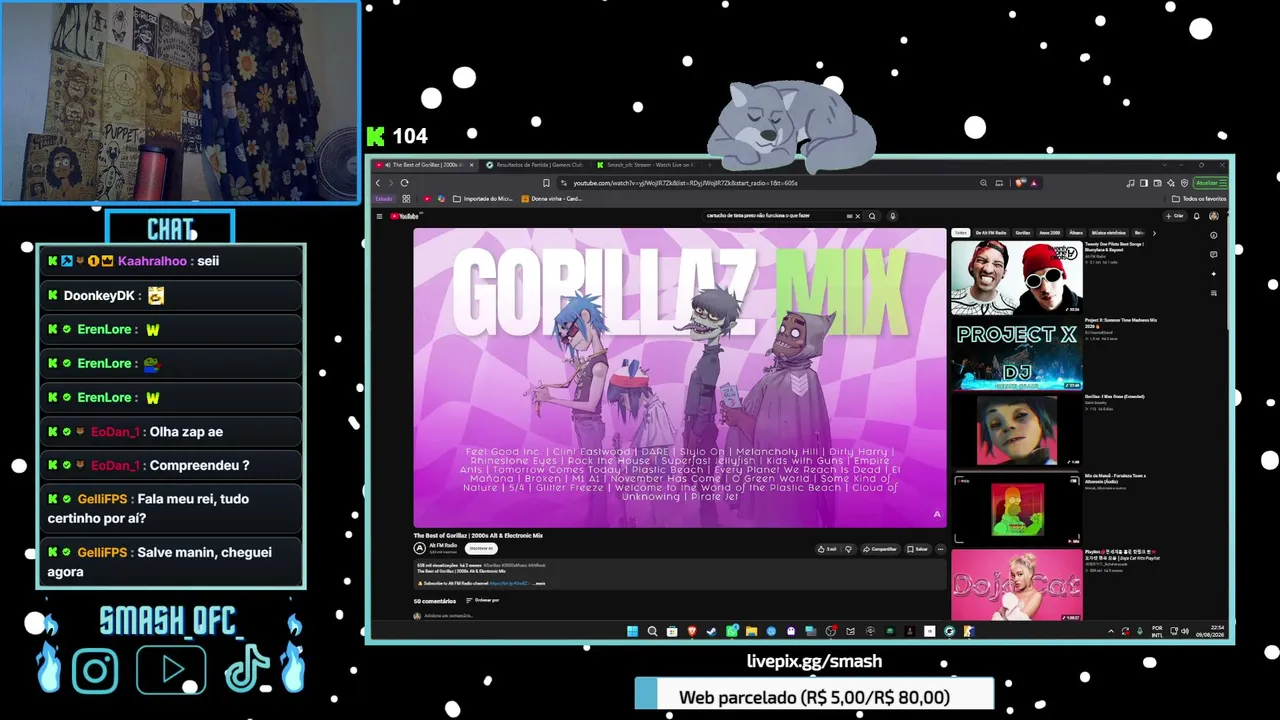Open Project X DJ video thumbnail
Image resolution: width=1280 pixels, height=720 pixels.
(1017, 355)
